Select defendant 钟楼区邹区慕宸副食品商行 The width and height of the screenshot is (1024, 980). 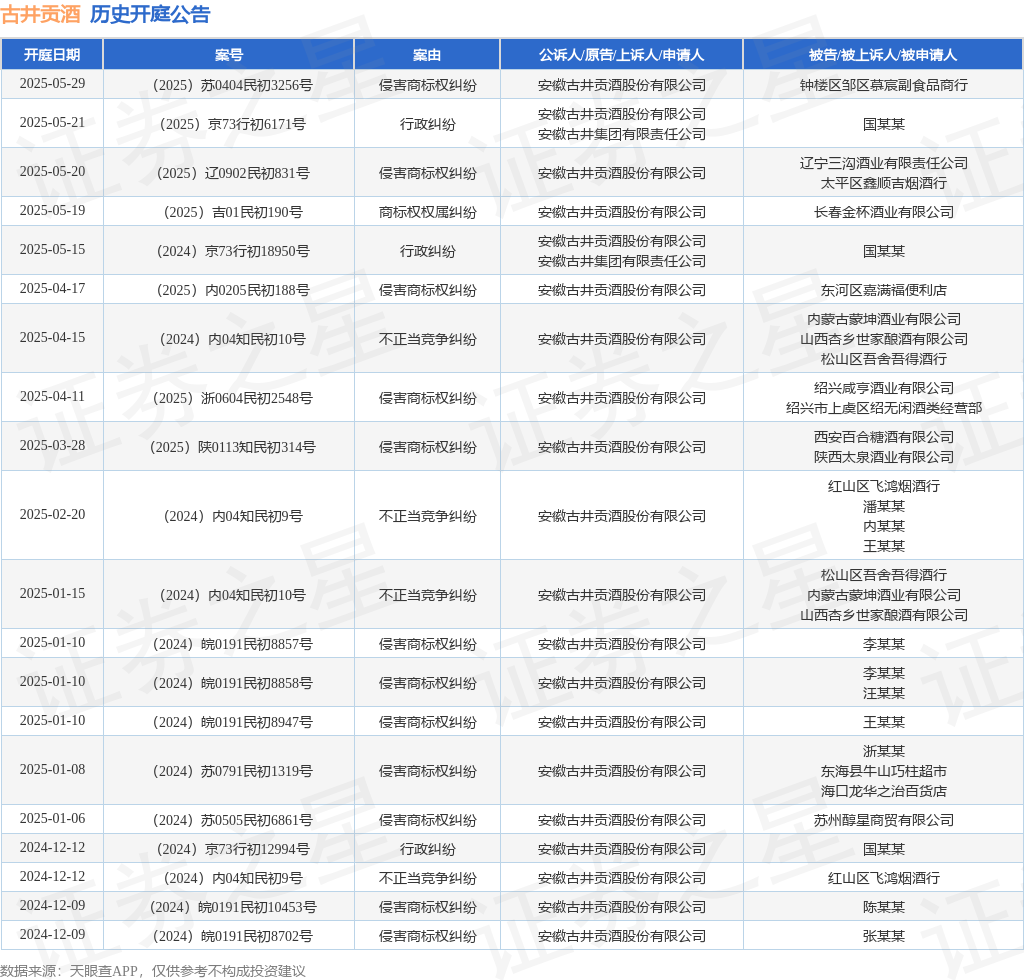click(x=884, y=85)
